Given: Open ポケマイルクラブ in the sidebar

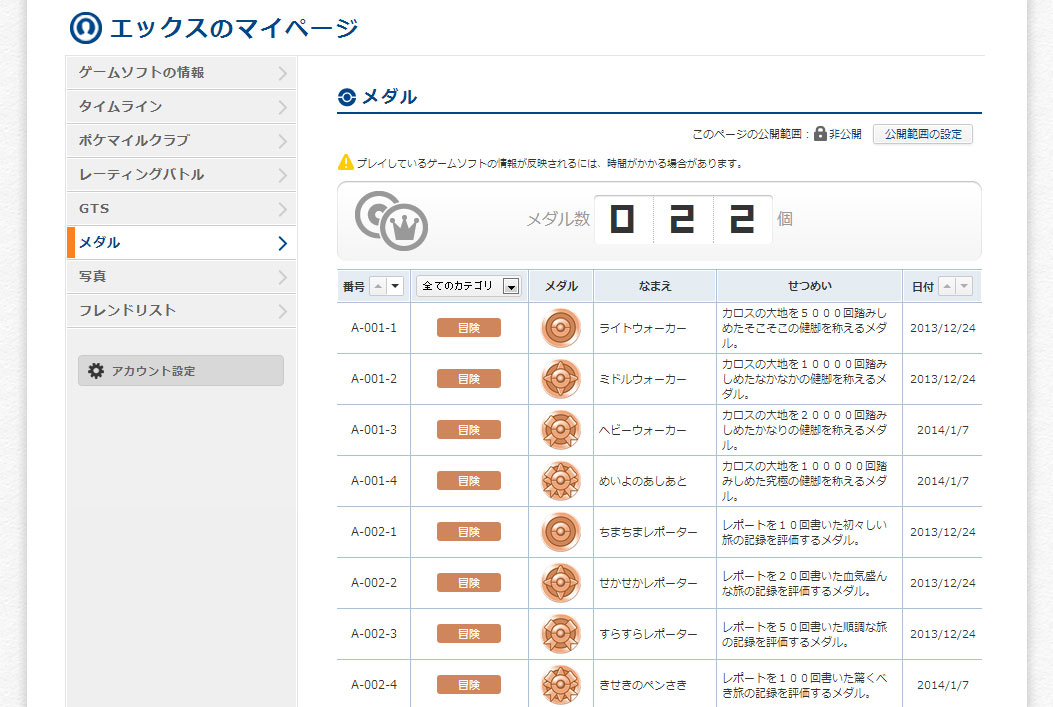Looking at the screenshot, I should coord(181,140).
